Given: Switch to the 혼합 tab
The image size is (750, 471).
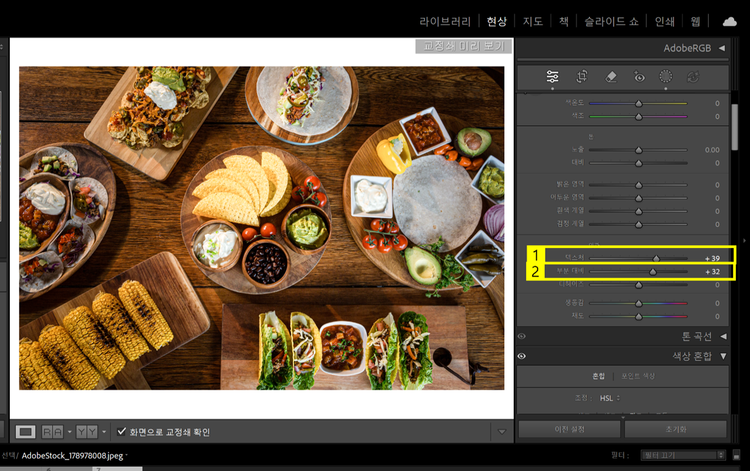Looking at the screenshot, I should [598, 376].
